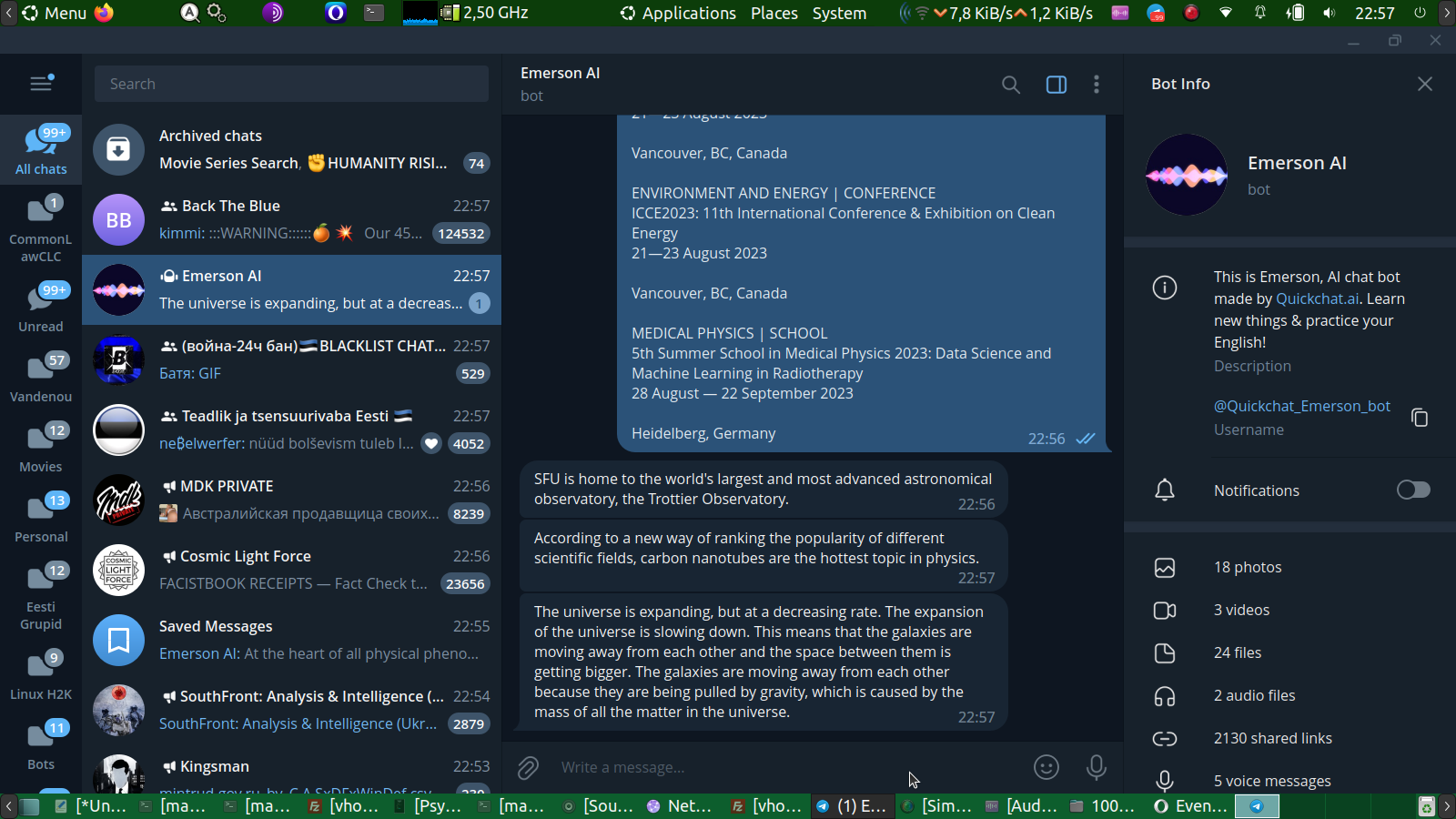Open the emoji picker
This screenshot has height=819, width=1456.
tap(1046, 767)
